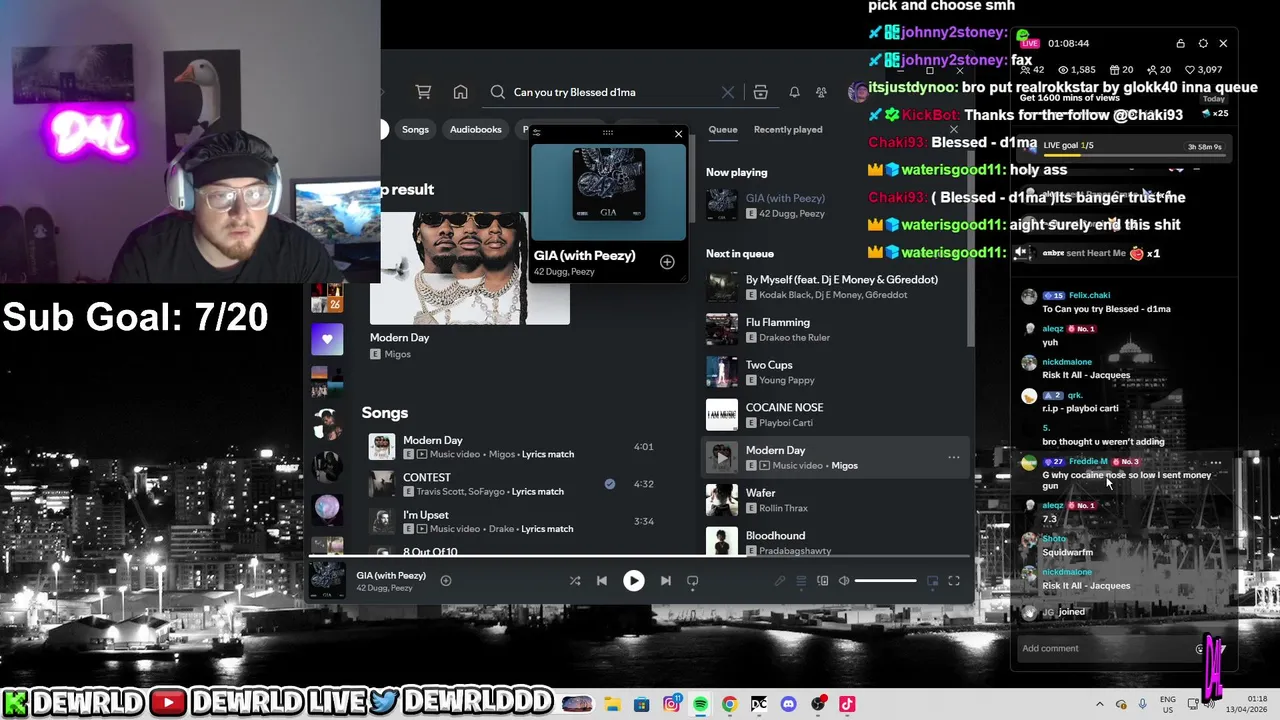Image resolution: width=1280 pixels, height=720 pixels.
Task: Click Spotify home icon
Action: click(x=460, y=92)
